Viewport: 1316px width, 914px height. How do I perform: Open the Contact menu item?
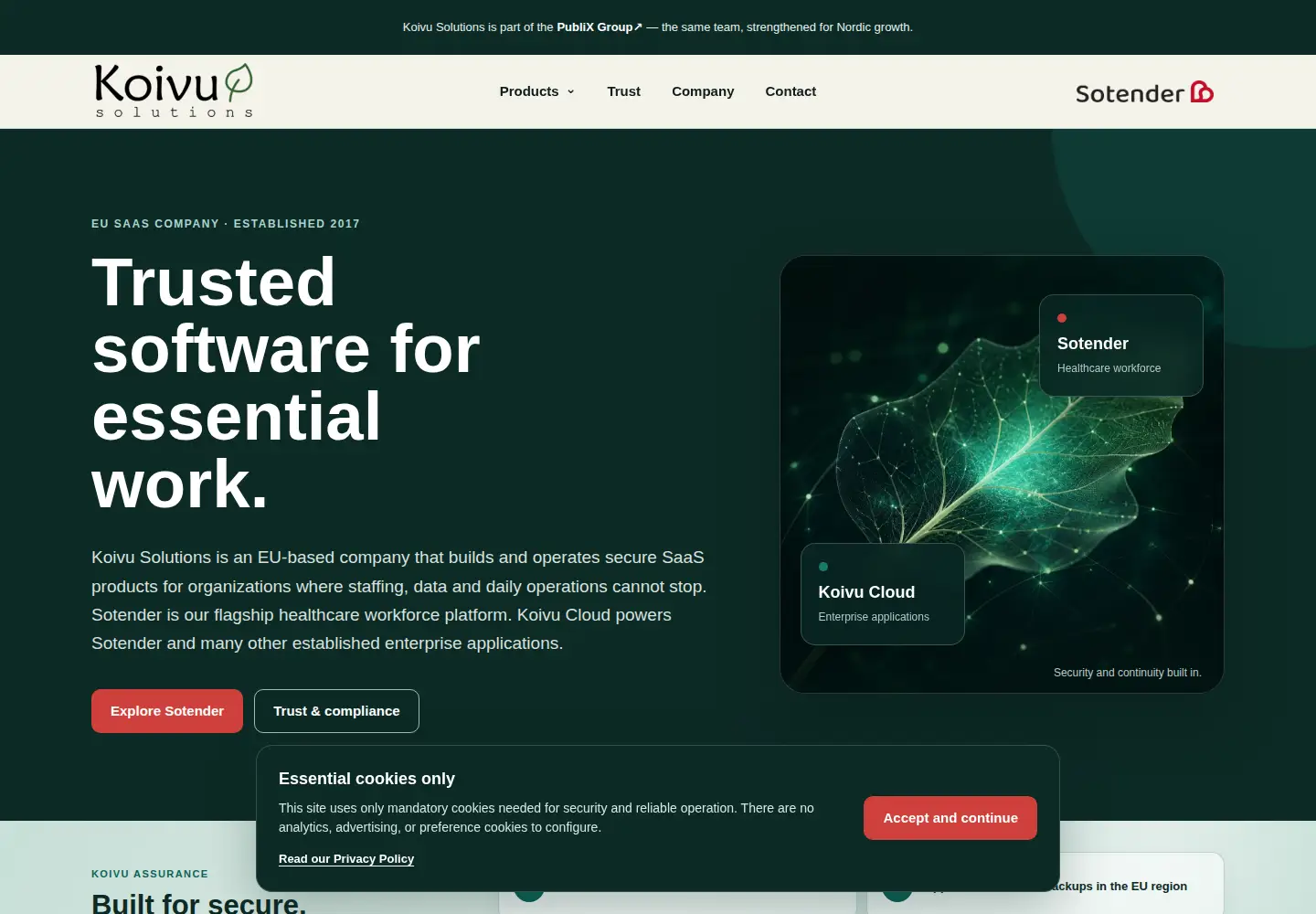click(791, 91)
